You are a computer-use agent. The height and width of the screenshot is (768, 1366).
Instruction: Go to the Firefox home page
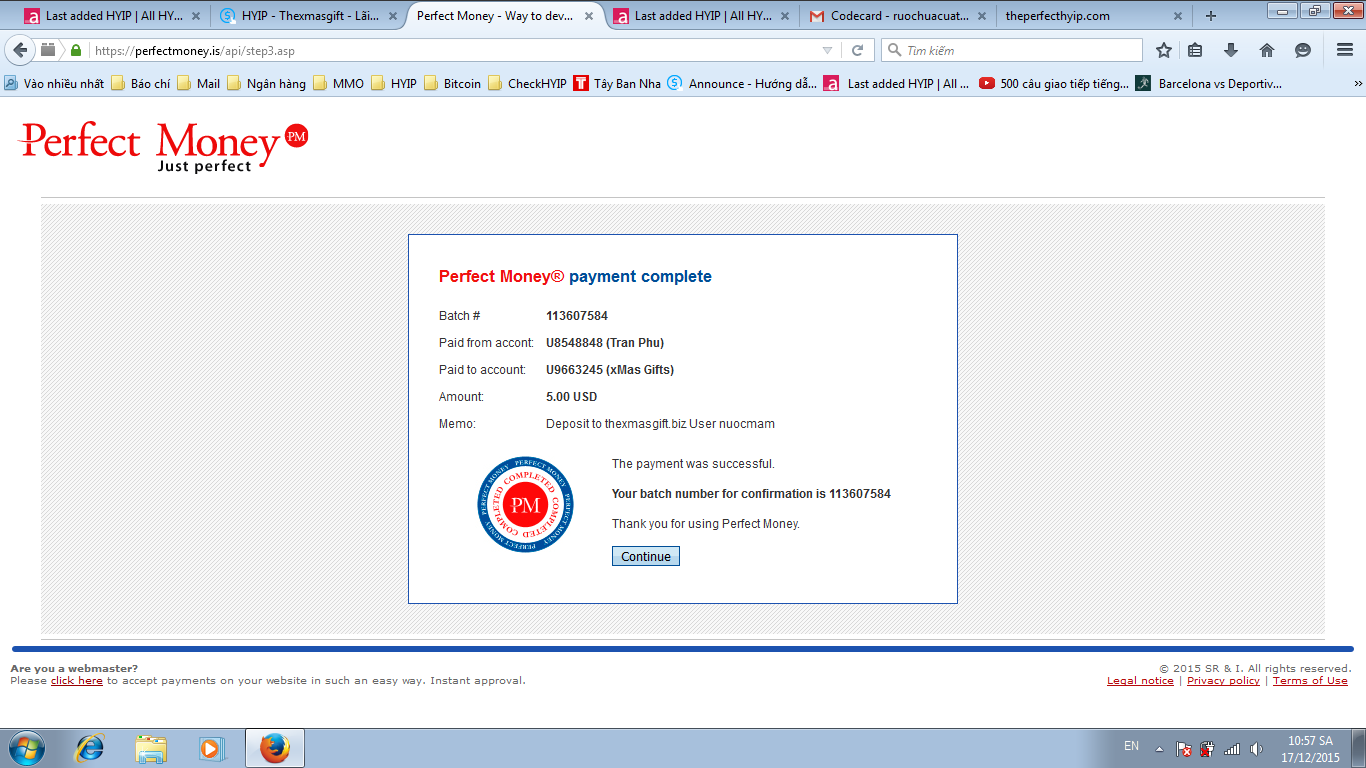(1267, 50)
